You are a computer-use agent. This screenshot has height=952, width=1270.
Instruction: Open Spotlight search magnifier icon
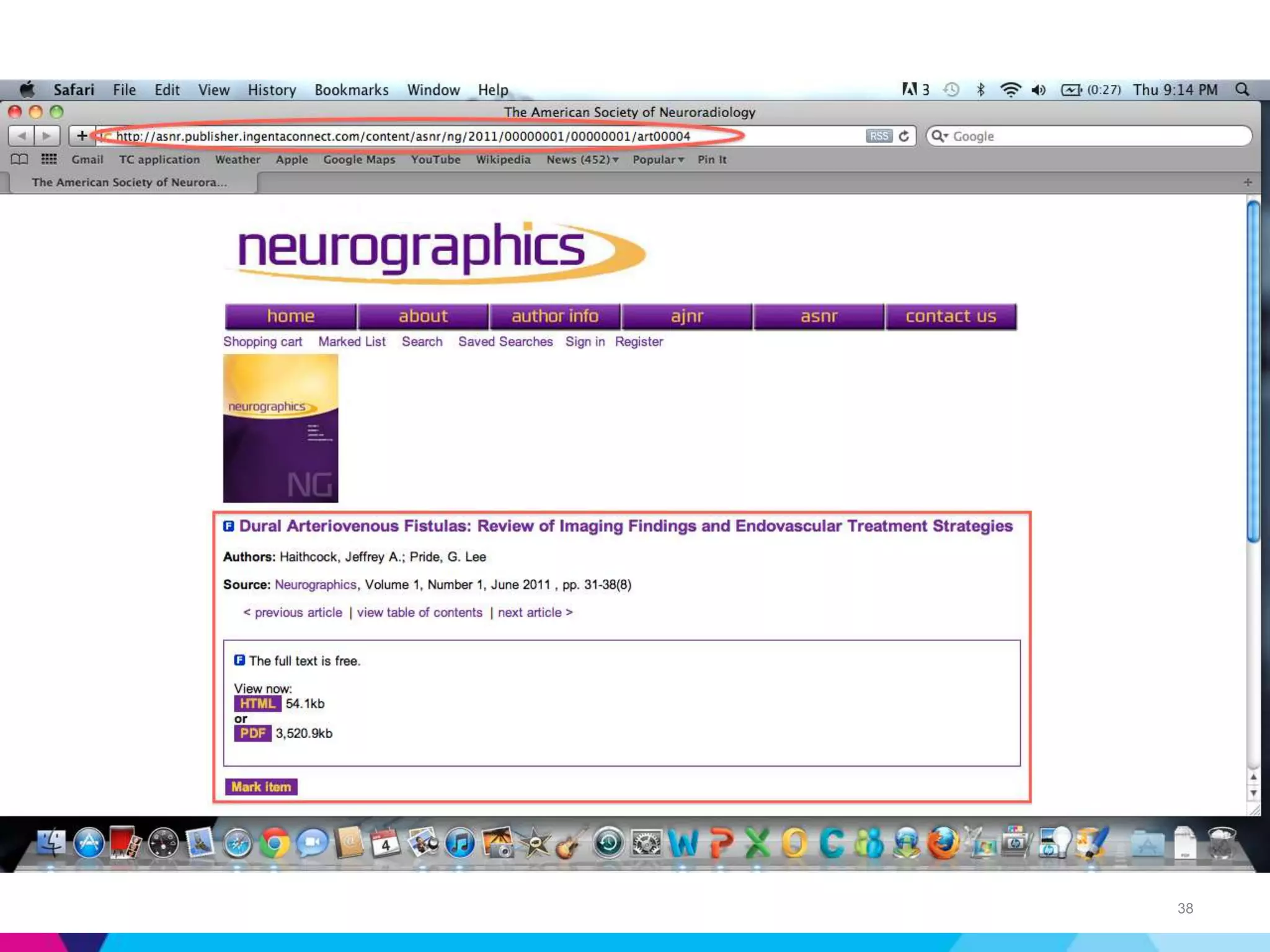pyautogui.click(x=1242, y=90)
